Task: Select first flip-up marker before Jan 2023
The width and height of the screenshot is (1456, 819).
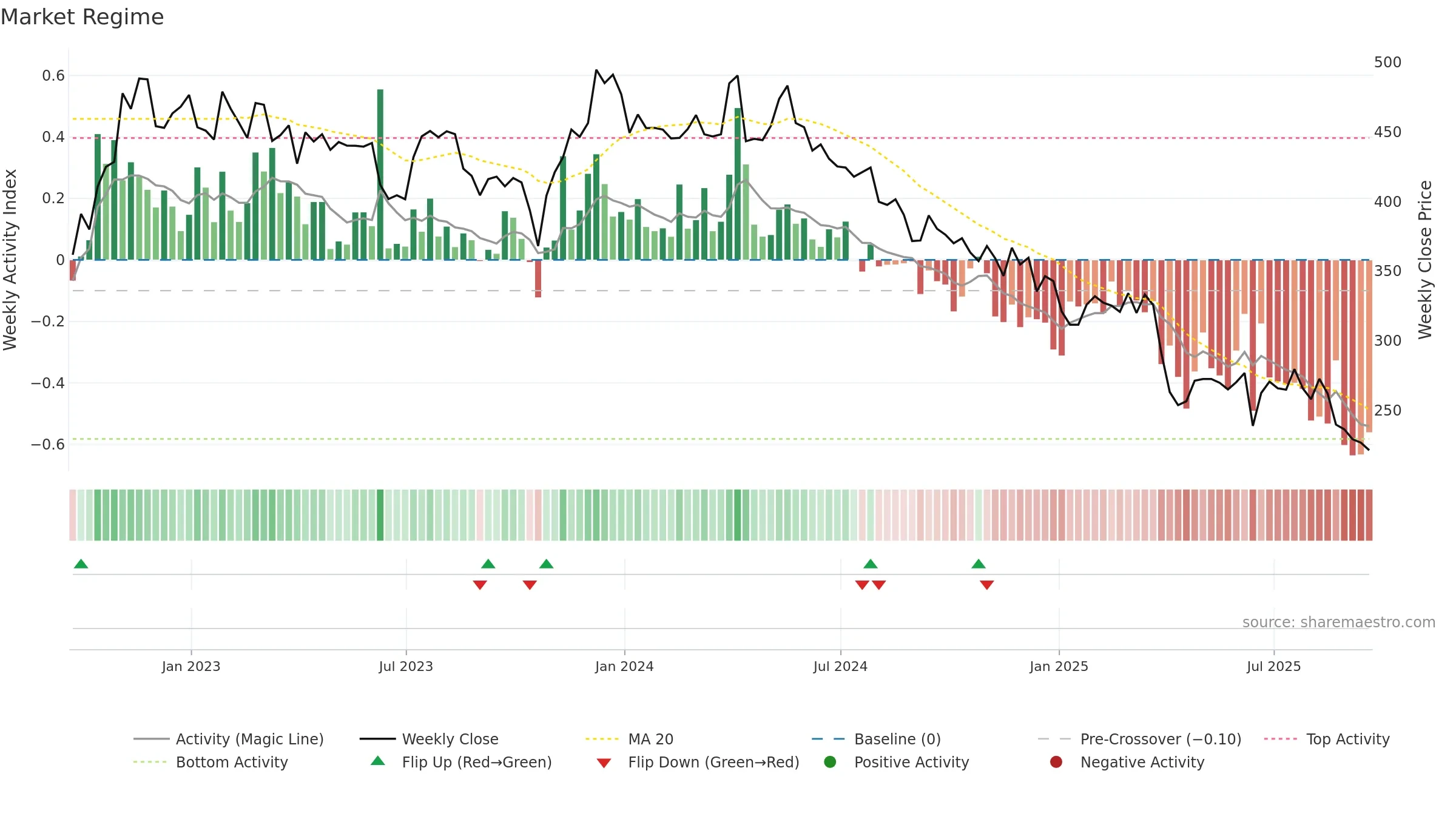Action: click(x=81, y=564)
